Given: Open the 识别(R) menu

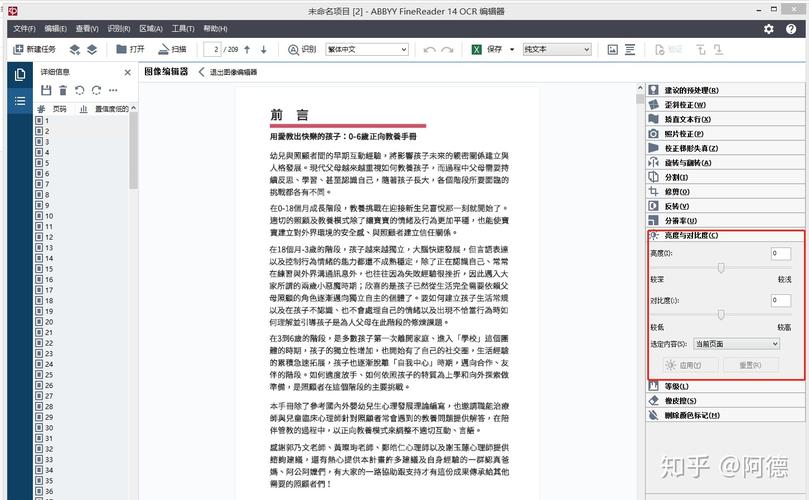Looking at the screenshot, I should [x=119, y=28].
